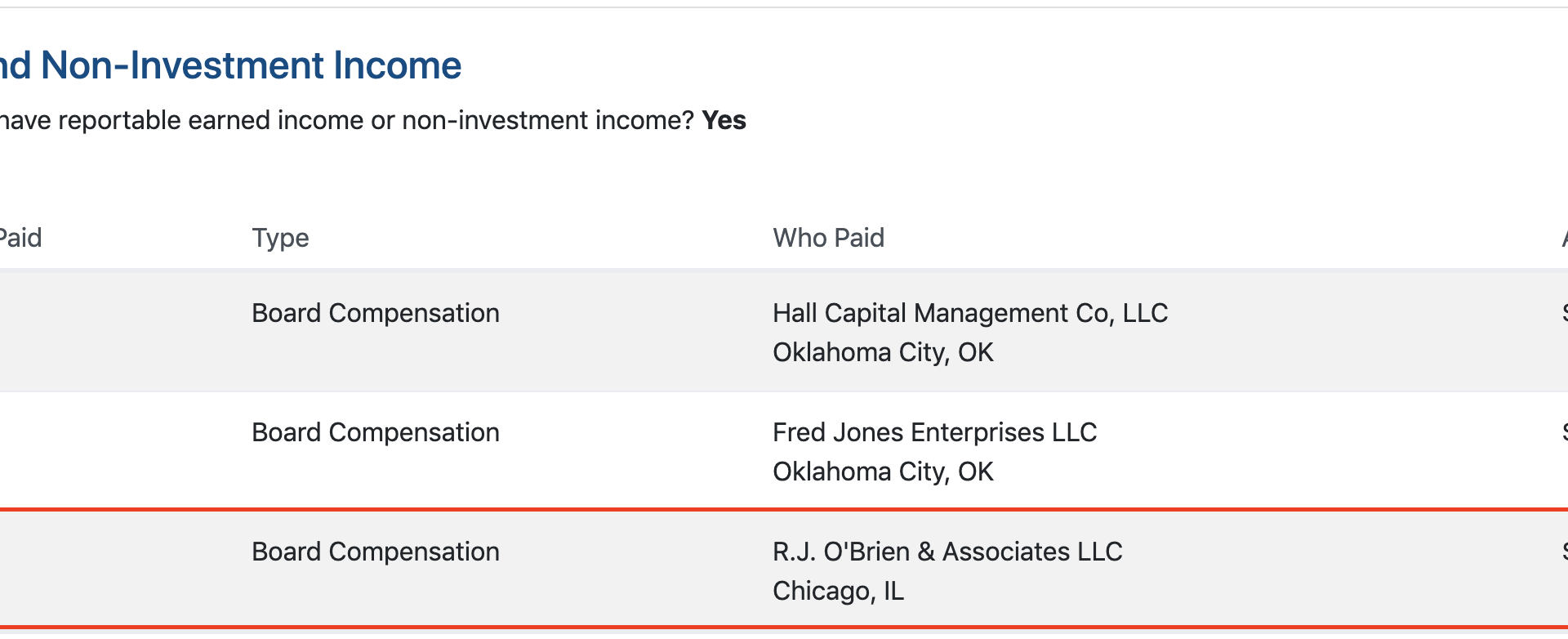Image resolution: width=1568 pixels, height=639 pixels.
Task: Click the cut-off amount in Fred Jones row
Action: coord(1564,432)
